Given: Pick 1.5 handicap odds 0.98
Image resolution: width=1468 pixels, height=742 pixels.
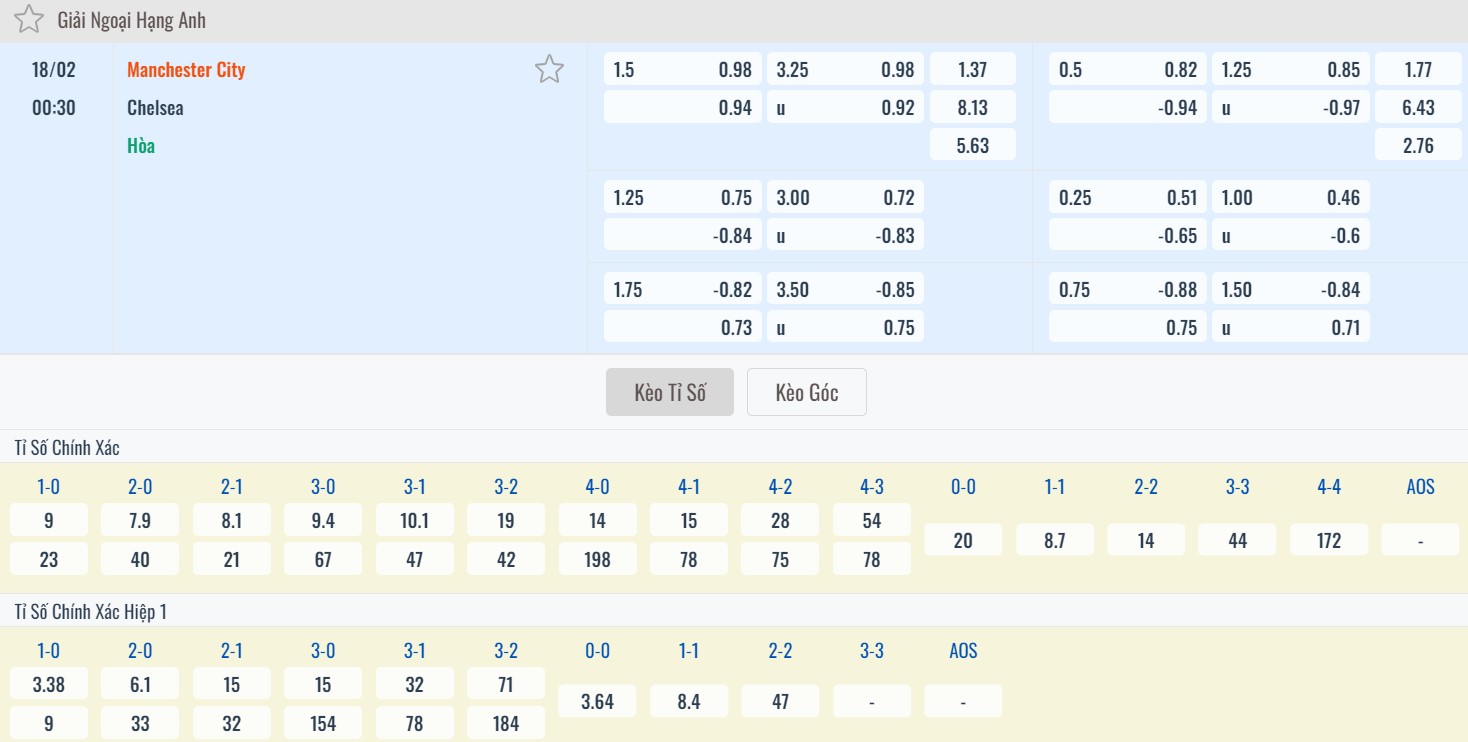Looking at the screenshot, I should click(x=683, y=70).
